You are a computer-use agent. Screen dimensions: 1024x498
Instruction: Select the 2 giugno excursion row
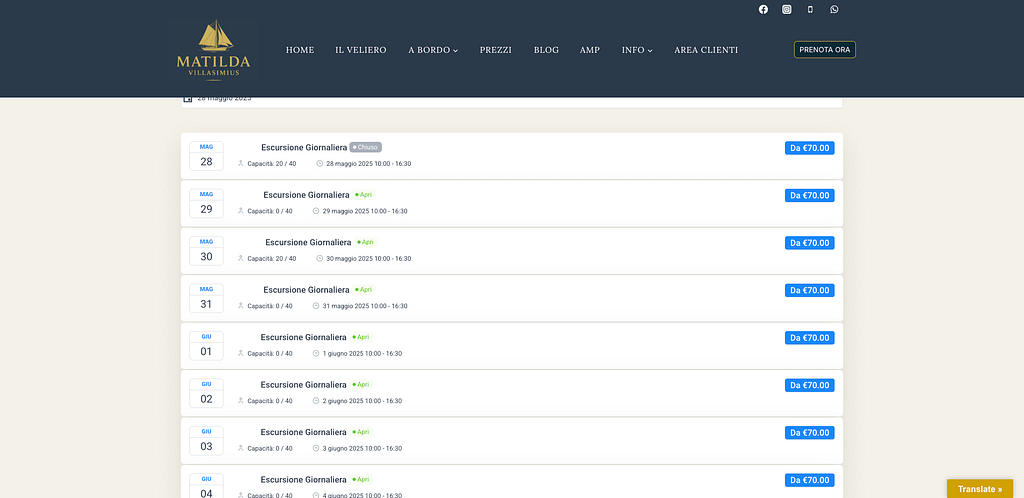point(511,393)
